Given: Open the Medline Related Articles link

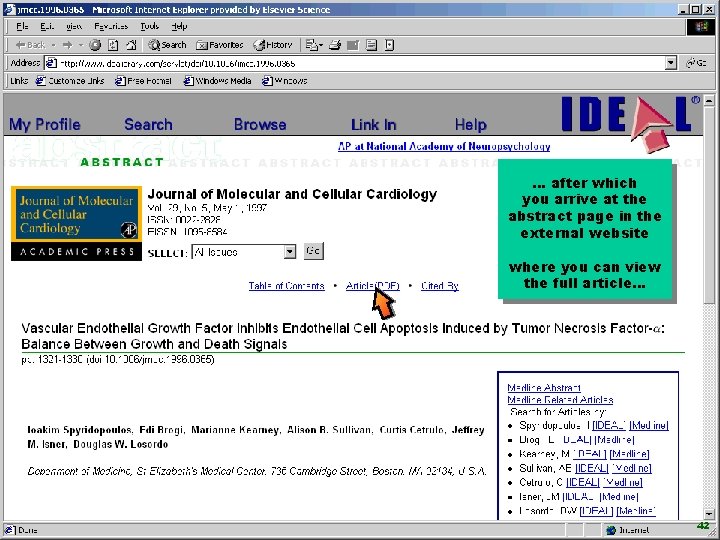Looking at the screenshot, I should (560, 399).
